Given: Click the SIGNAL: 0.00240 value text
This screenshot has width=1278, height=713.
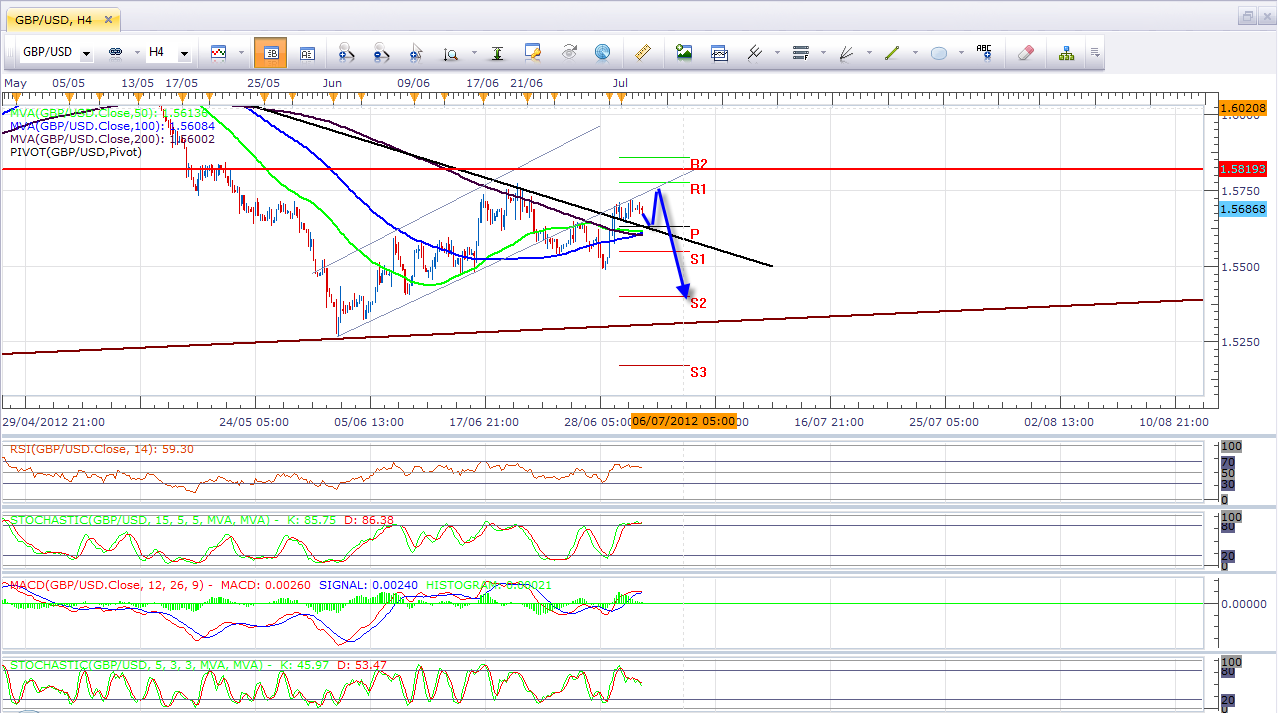Looking at the screenshot, I should [x=368, y=584].
